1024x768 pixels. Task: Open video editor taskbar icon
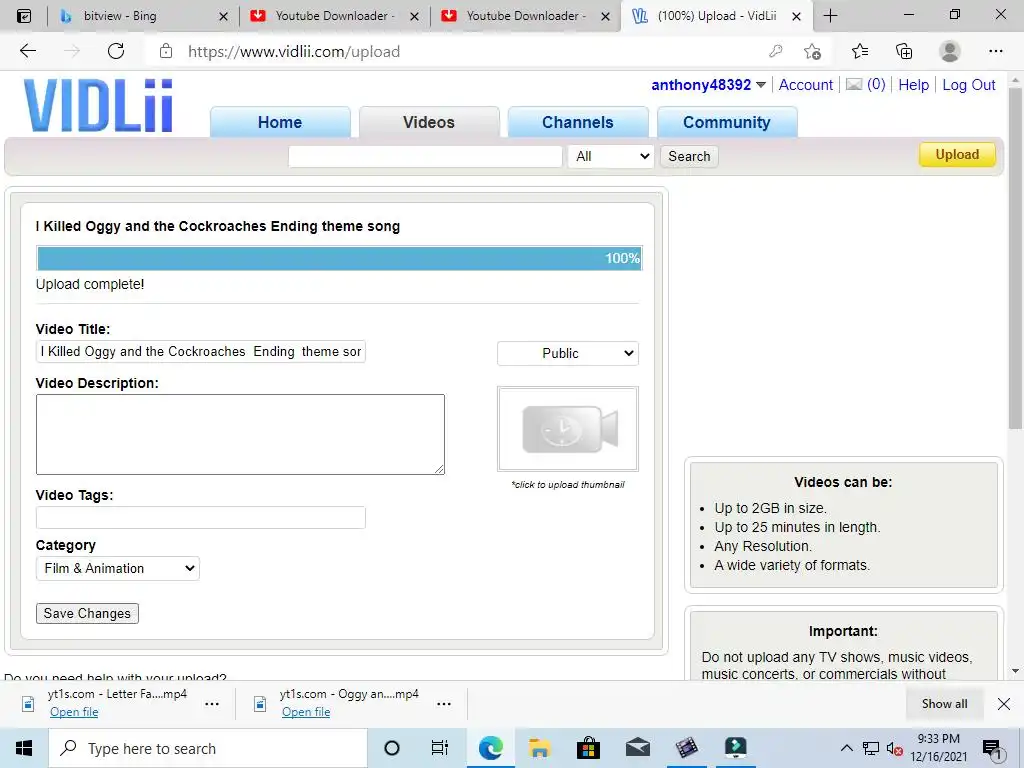pyautogui.click(x=686, y=748)
